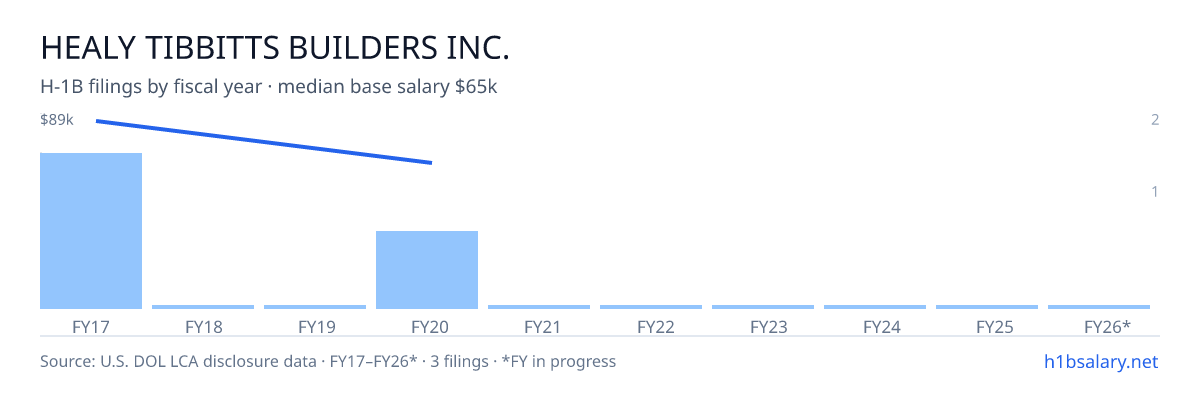
Task: Select the FY17 axis label
Action: [x=91, y=327]
